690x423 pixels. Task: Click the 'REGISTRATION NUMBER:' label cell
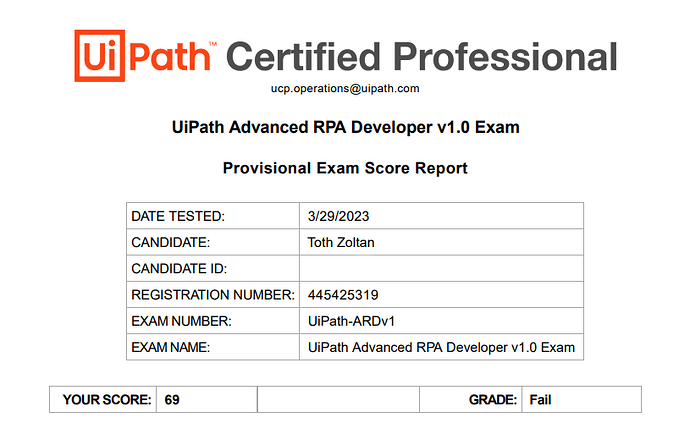(x=213, y=294)
